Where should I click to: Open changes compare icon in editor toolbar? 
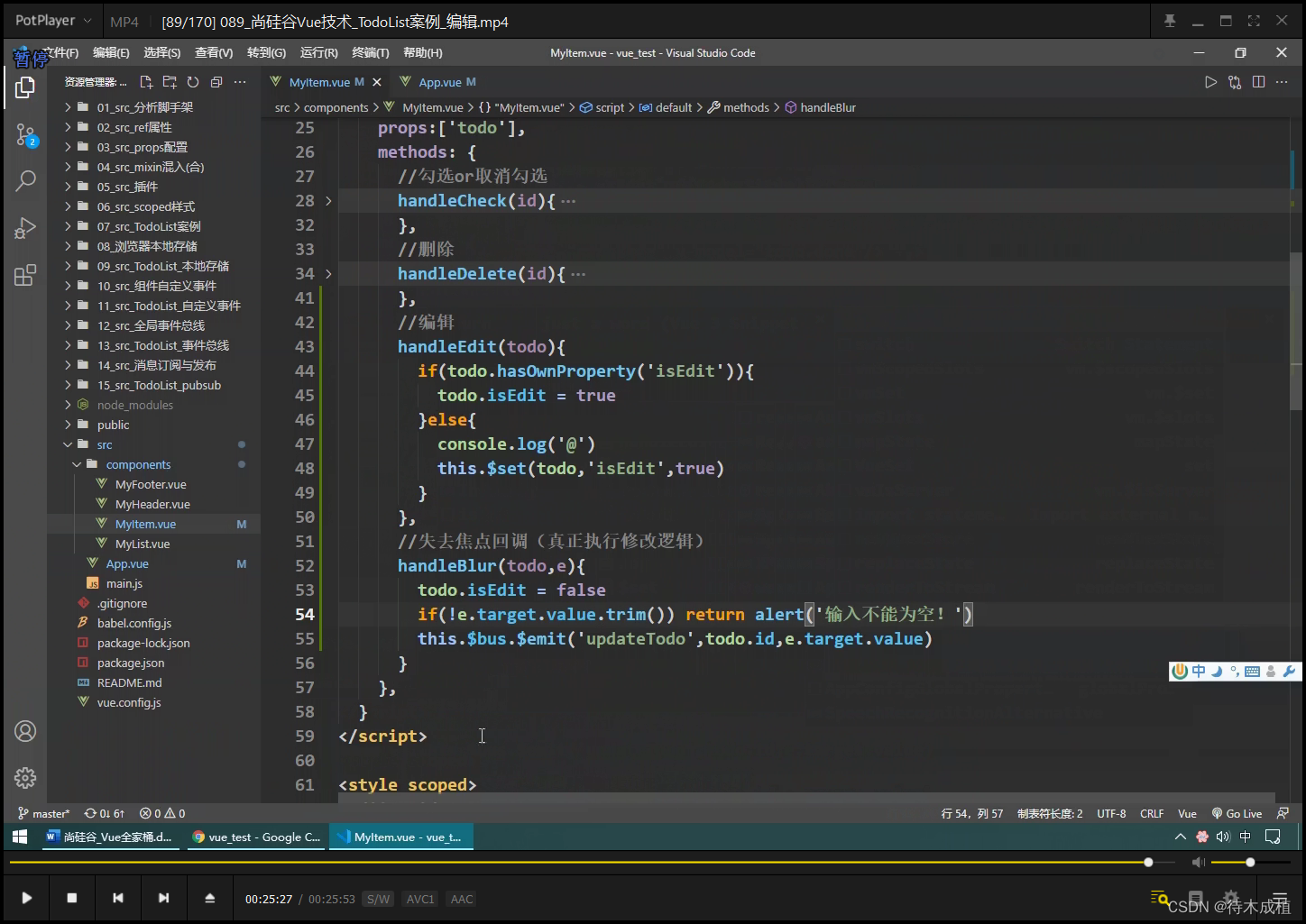[1235, 82]
